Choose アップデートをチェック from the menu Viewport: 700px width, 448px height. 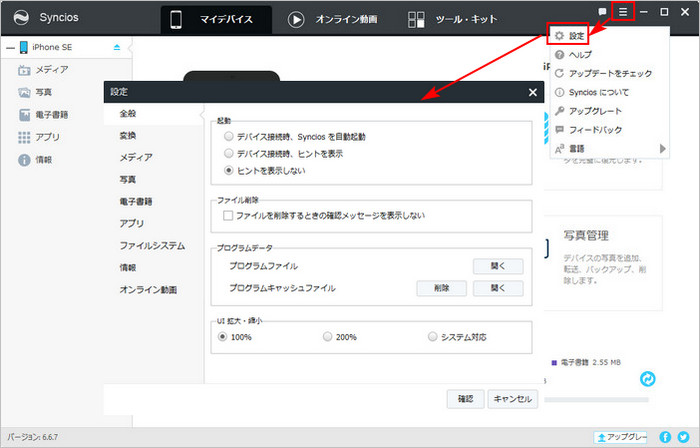[604, 74]
